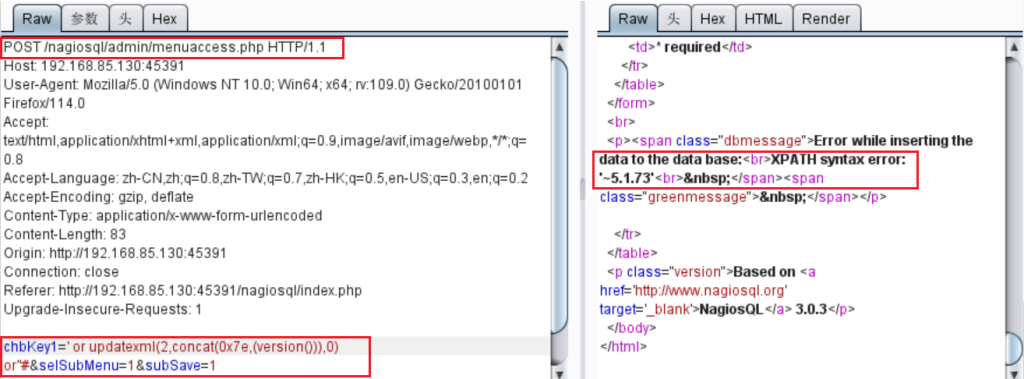Select the response Raw tab
Viewport: 1024px width, 379px height.
(x=633, y=18)
